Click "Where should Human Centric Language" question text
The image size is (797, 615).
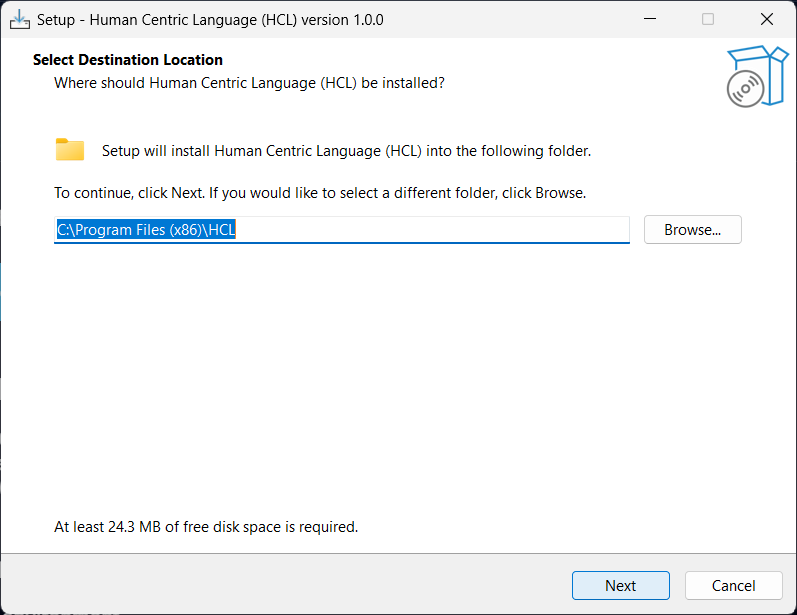point(249,83)
